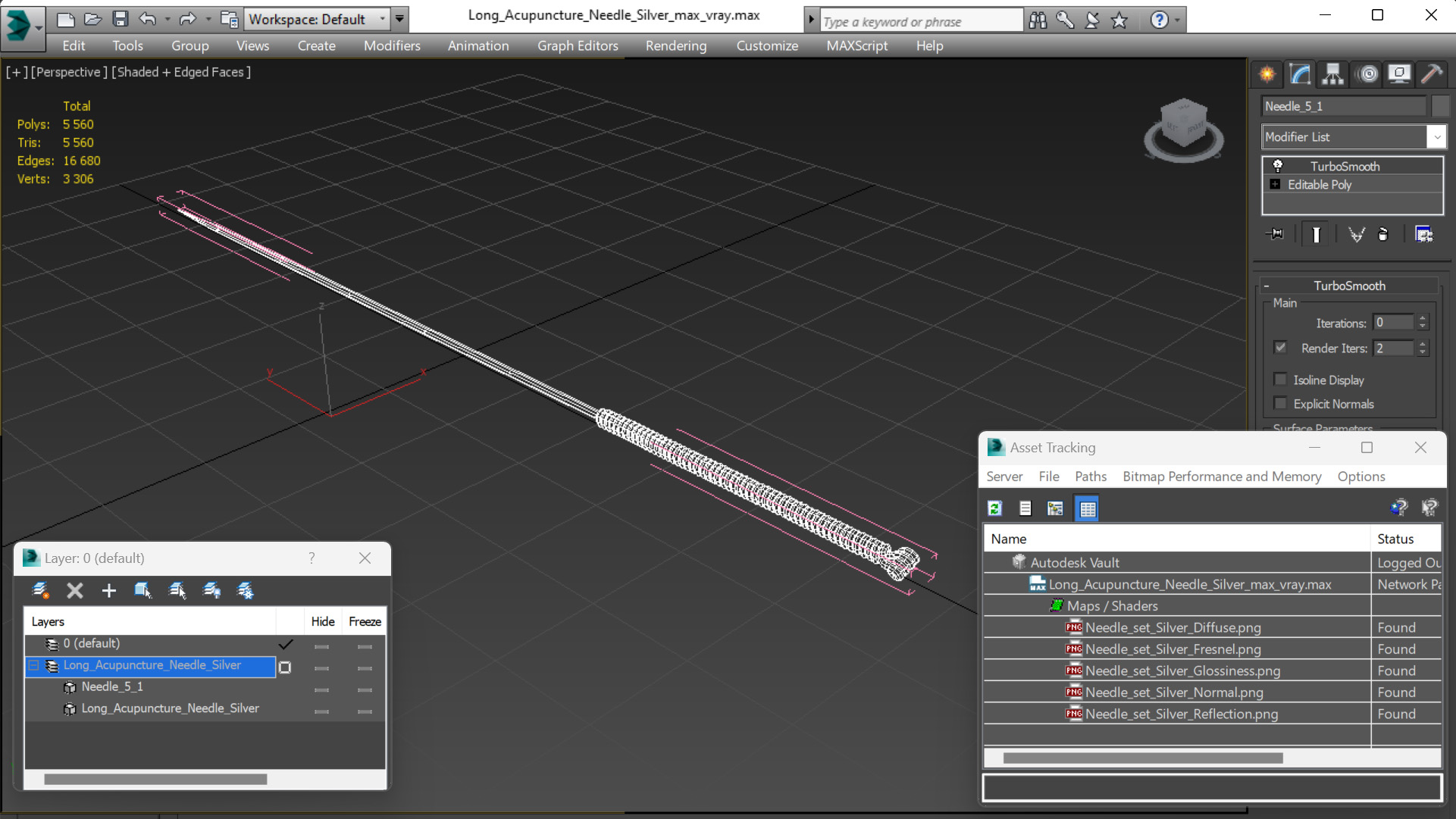Open the quick access toolbar customize arrow

coord(399,19)
